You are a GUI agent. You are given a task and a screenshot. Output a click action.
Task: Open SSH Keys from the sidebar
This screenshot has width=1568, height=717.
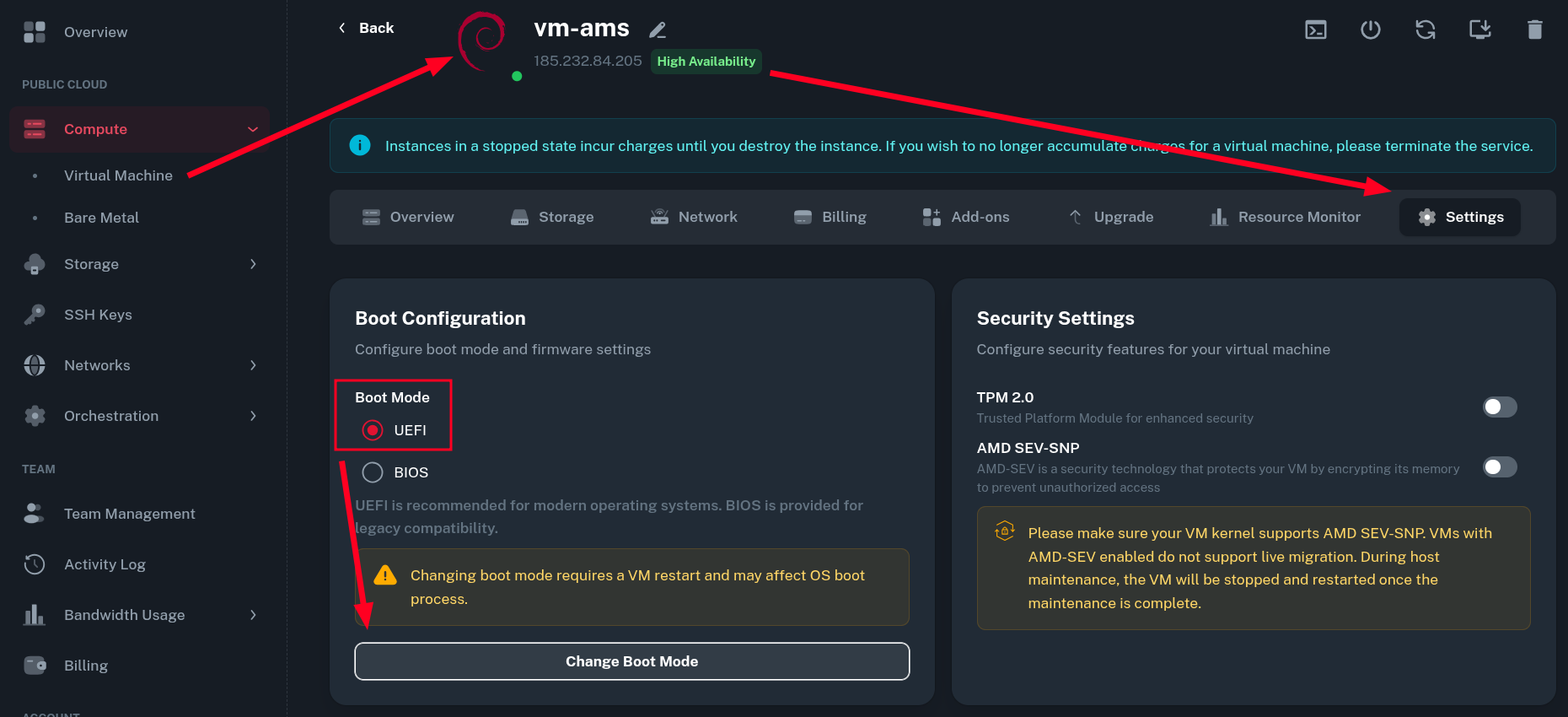[x=98, y=315]
